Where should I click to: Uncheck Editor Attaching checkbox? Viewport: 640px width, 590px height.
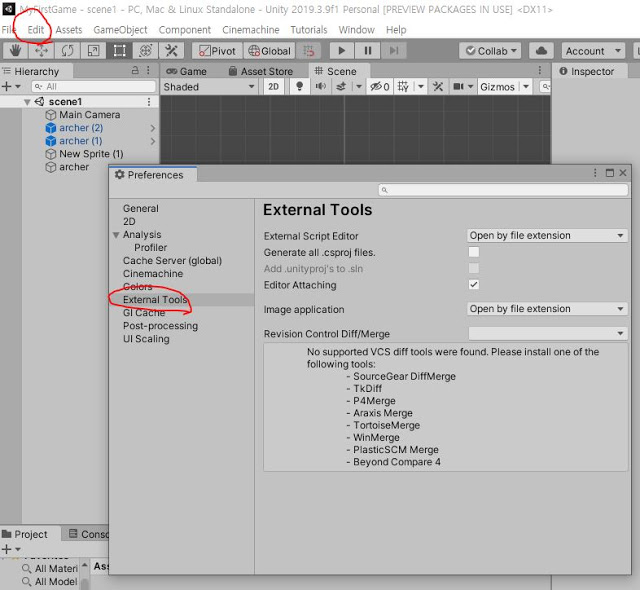(x=473, y=284)
